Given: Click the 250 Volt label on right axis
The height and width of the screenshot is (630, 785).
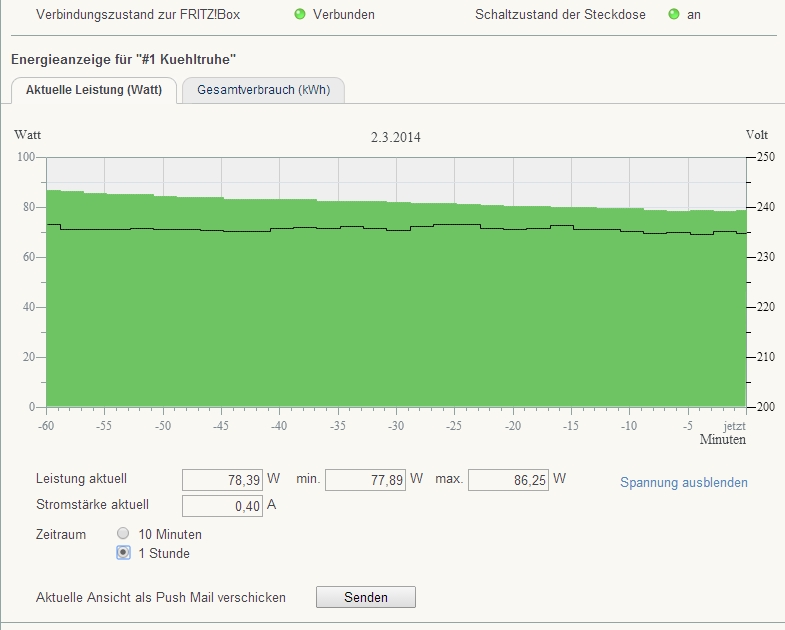Looking at the screenshot, I should tap(765, 158).
